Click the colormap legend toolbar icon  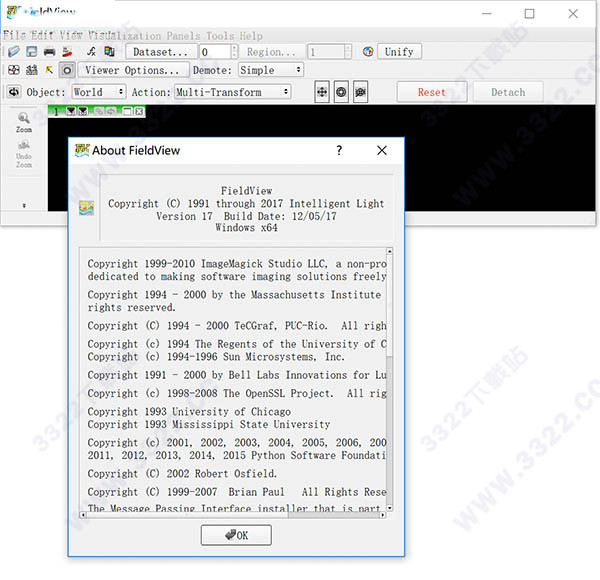click(x=109, y=51)
